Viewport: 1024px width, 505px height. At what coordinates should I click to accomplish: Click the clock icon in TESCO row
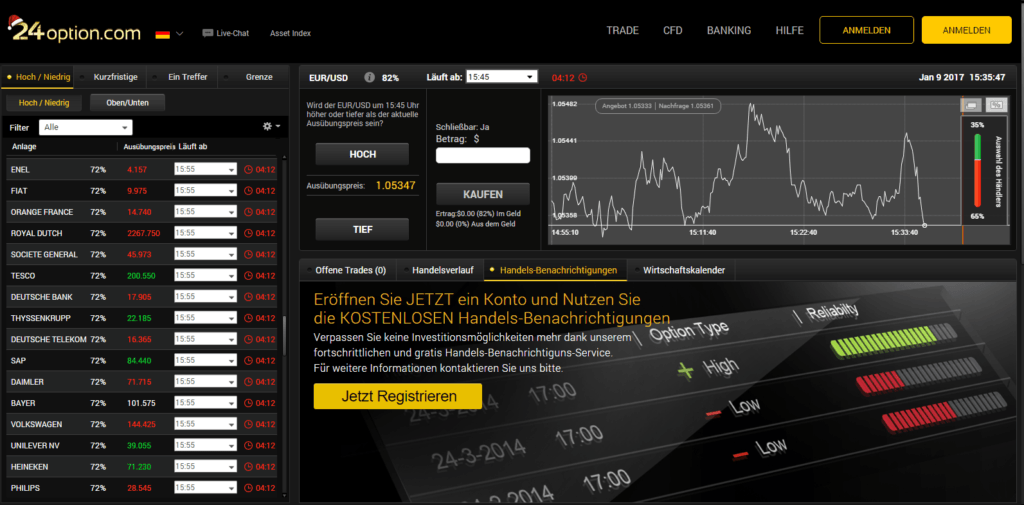248,276
